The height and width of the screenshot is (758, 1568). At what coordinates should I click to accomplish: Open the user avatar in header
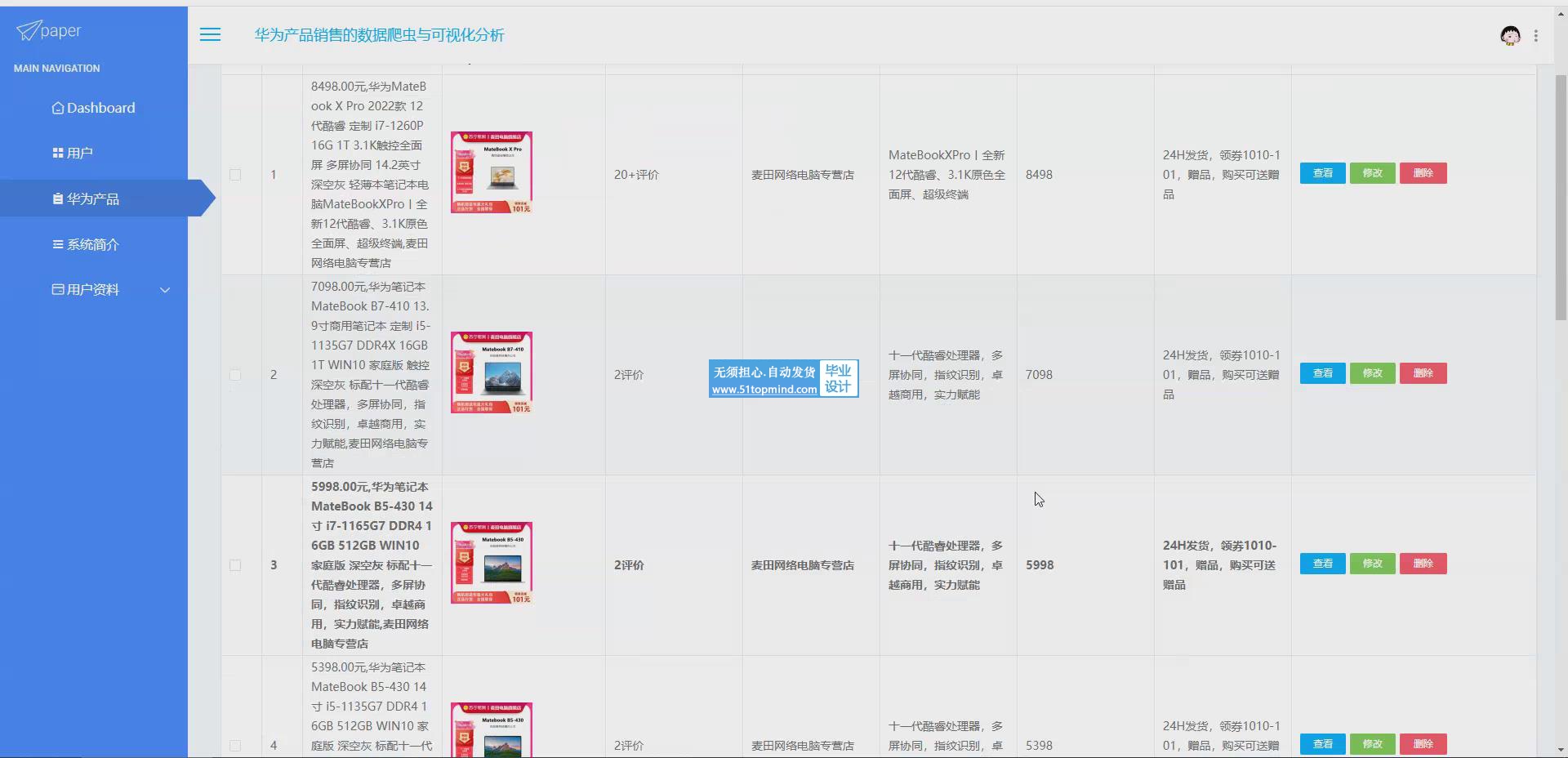pyautogui.click(x=1510, y=35)
